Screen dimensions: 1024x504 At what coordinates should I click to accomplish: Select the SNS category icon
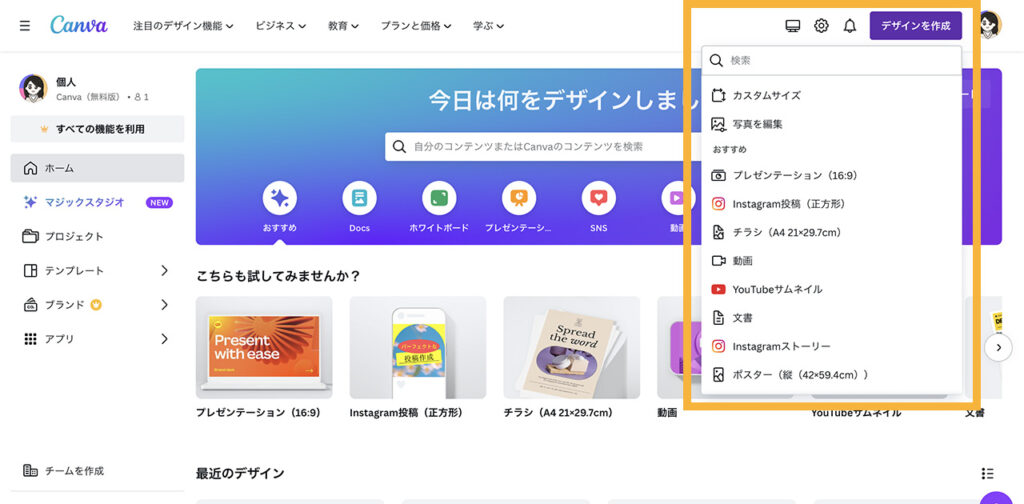coord(598,198)
